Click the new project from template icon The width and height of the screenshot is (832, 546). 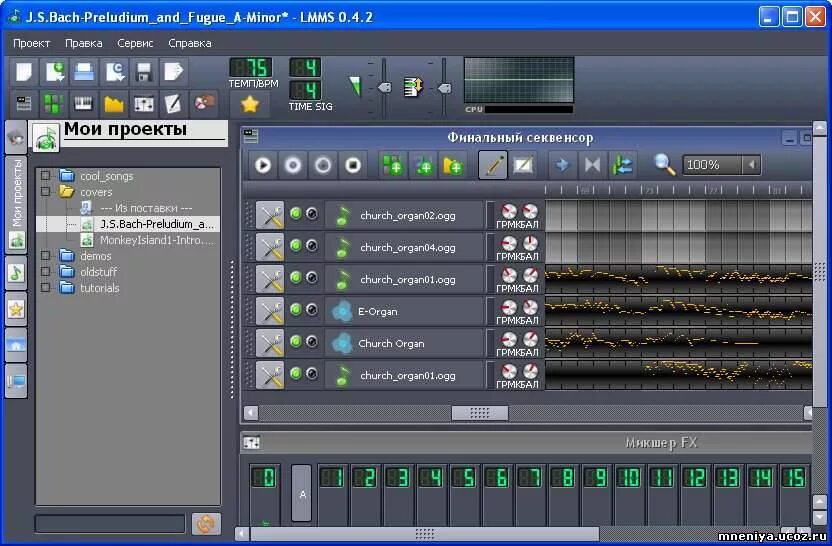54,72
